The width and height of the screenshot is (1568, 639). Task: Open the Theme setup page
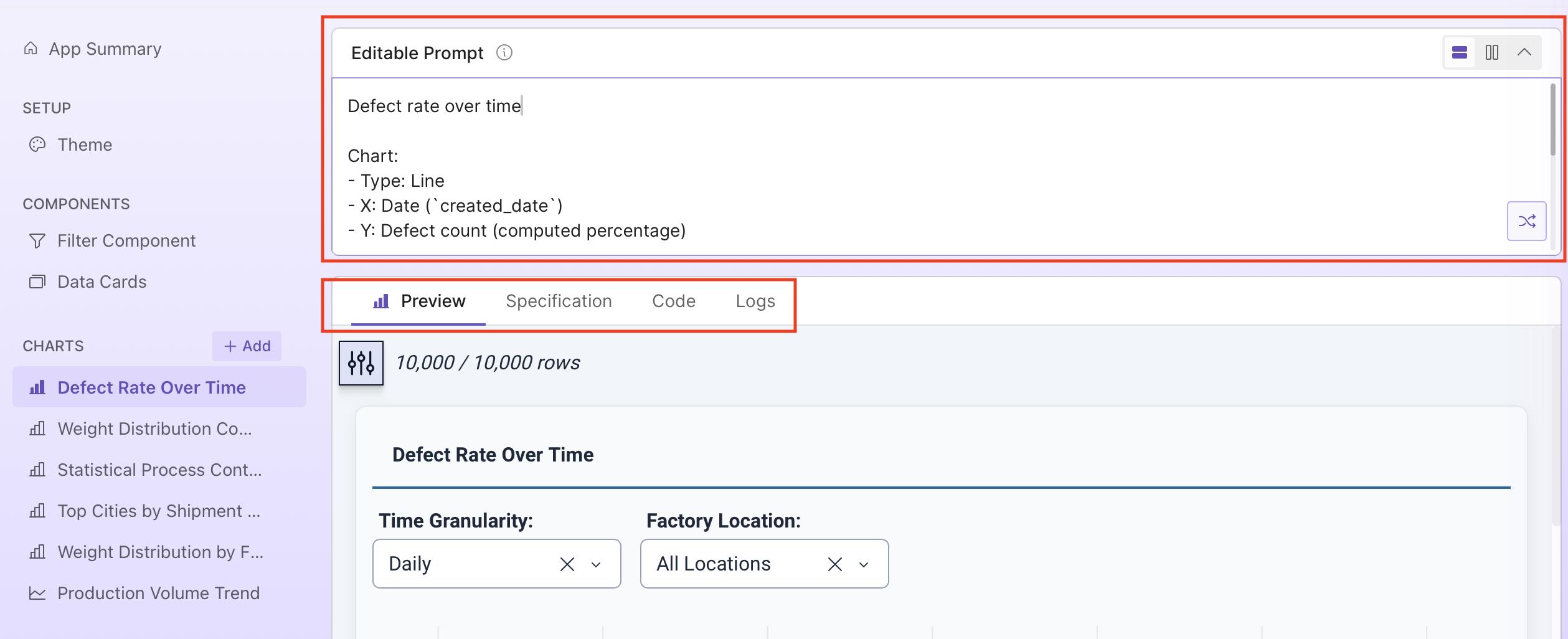pos(85,144)
